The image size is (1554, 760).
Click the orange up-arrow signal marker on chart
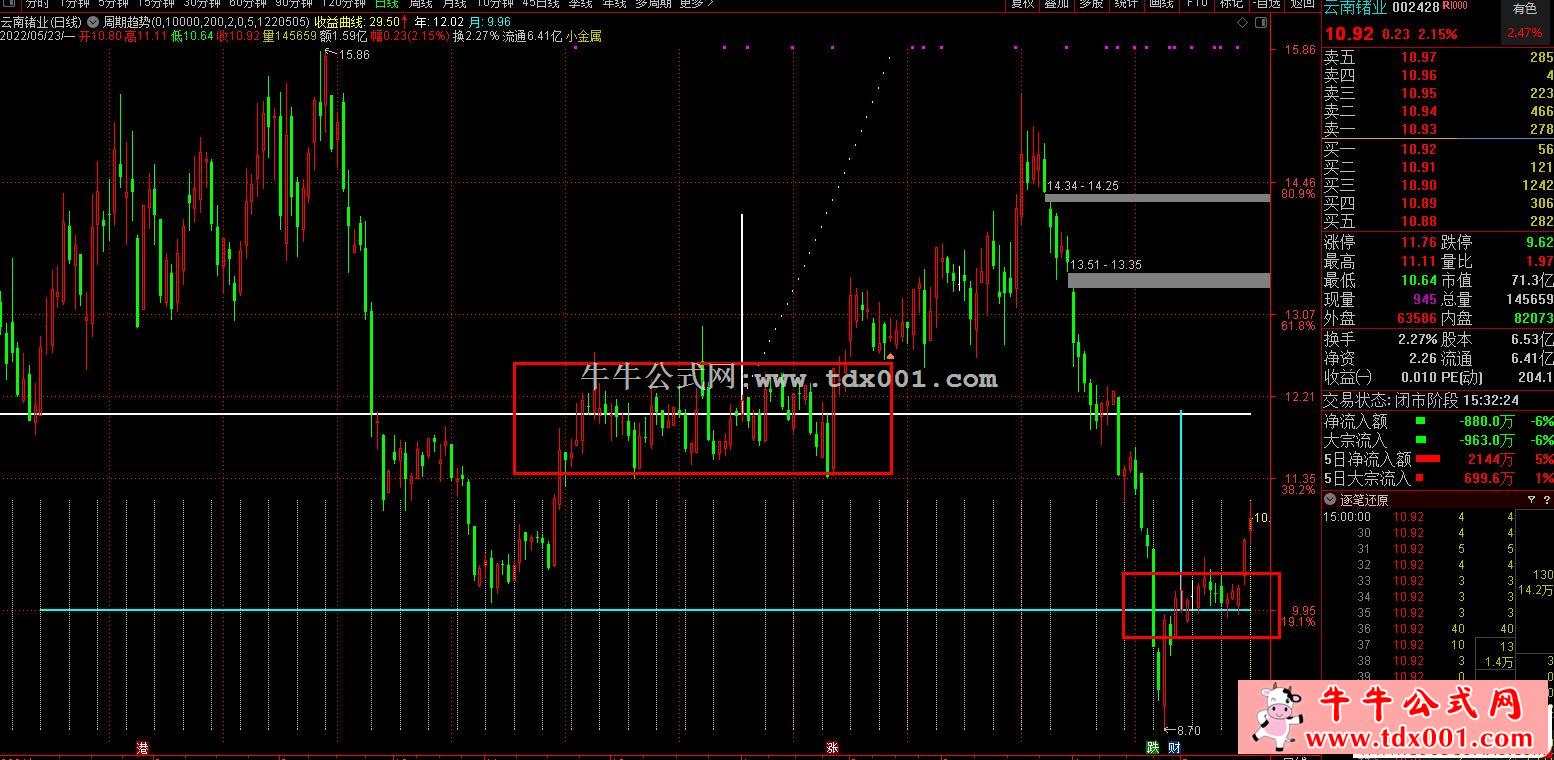tap(890, 354)
